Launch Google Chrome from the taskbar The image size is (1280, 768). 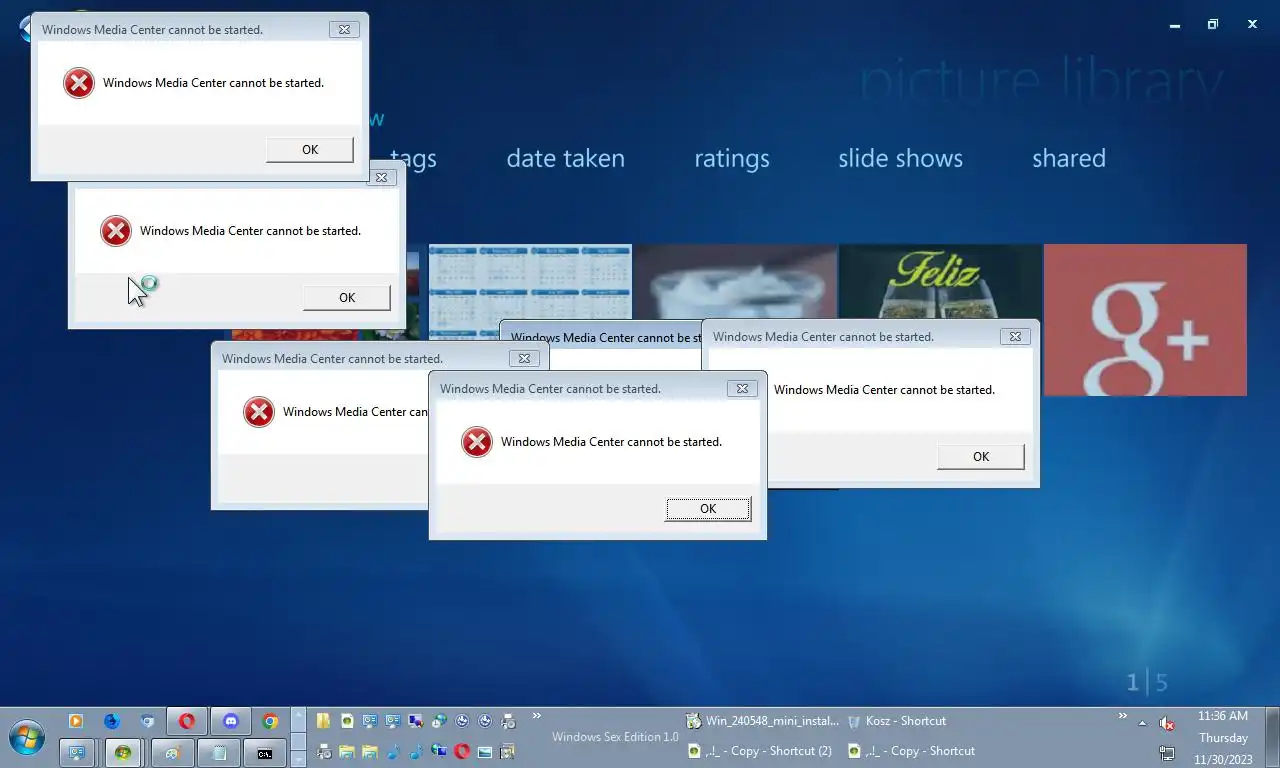[270, 721]
